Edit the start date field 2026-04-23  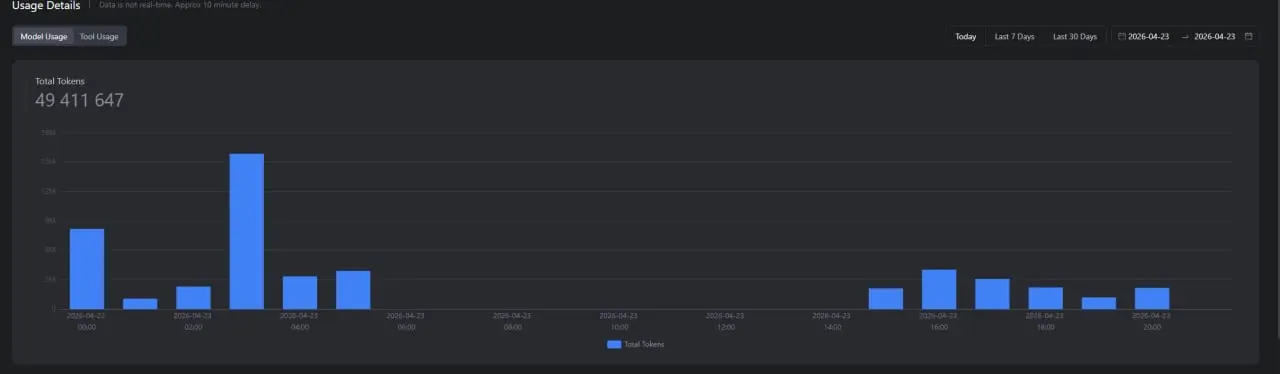1148,36
